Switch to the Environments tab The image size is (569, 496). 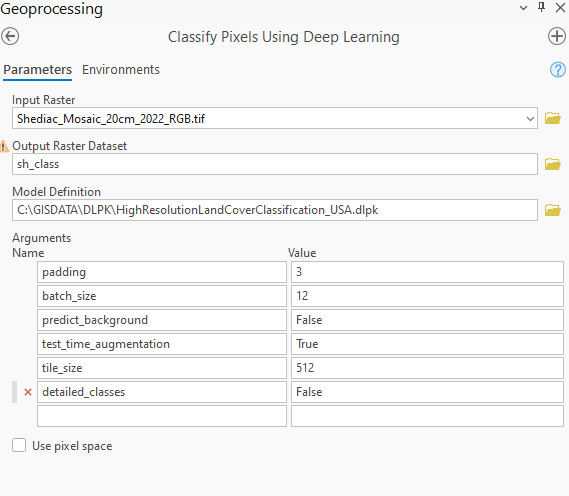(121, 70)
